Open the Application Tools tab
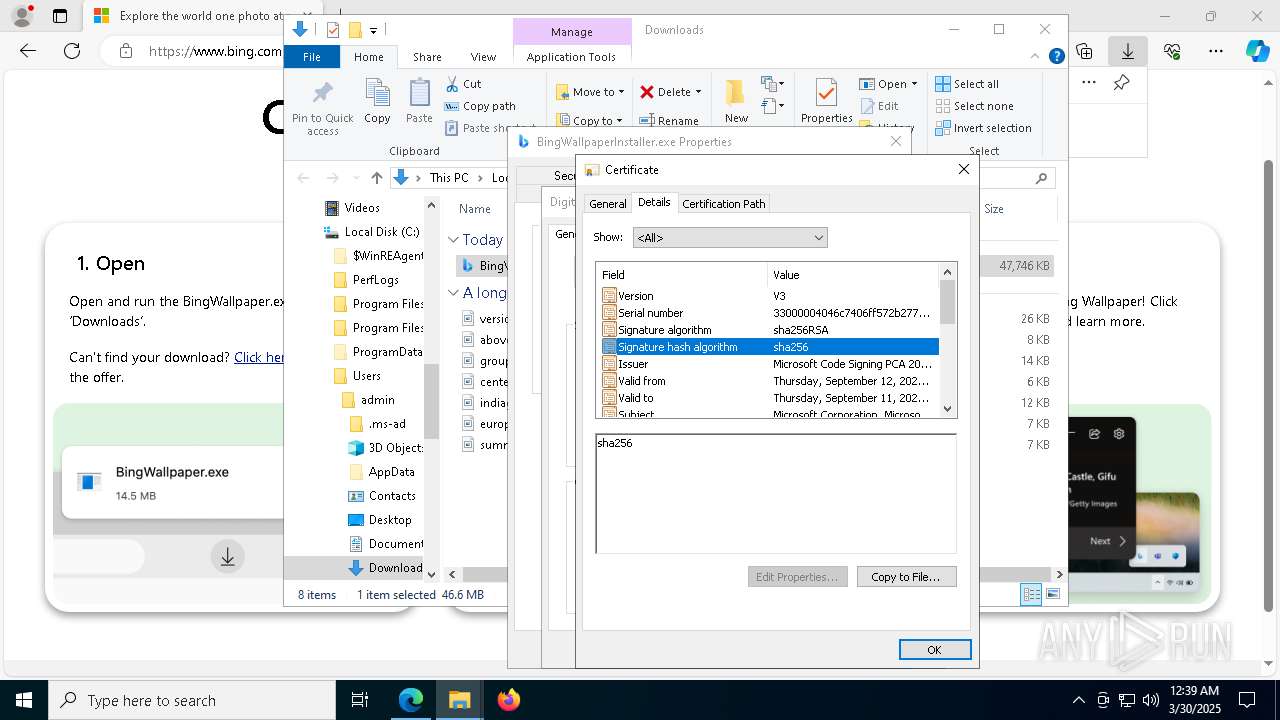The height and width of the screenshot is (720, 1280). (x=571, y=57)
